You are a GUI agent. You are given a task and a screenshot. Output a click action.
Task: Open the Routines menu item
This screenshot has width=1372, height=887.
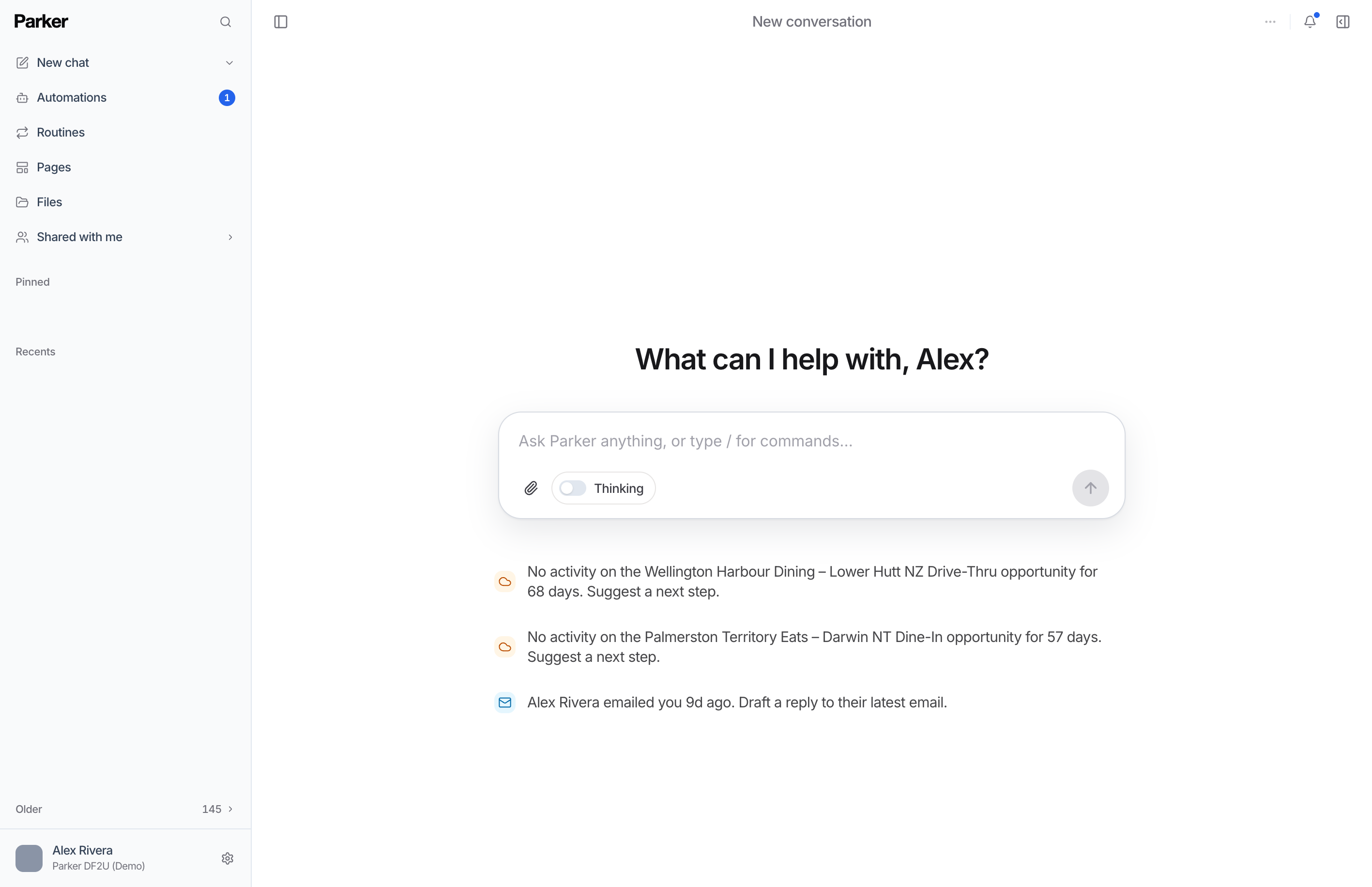click(x=125, y=133)
